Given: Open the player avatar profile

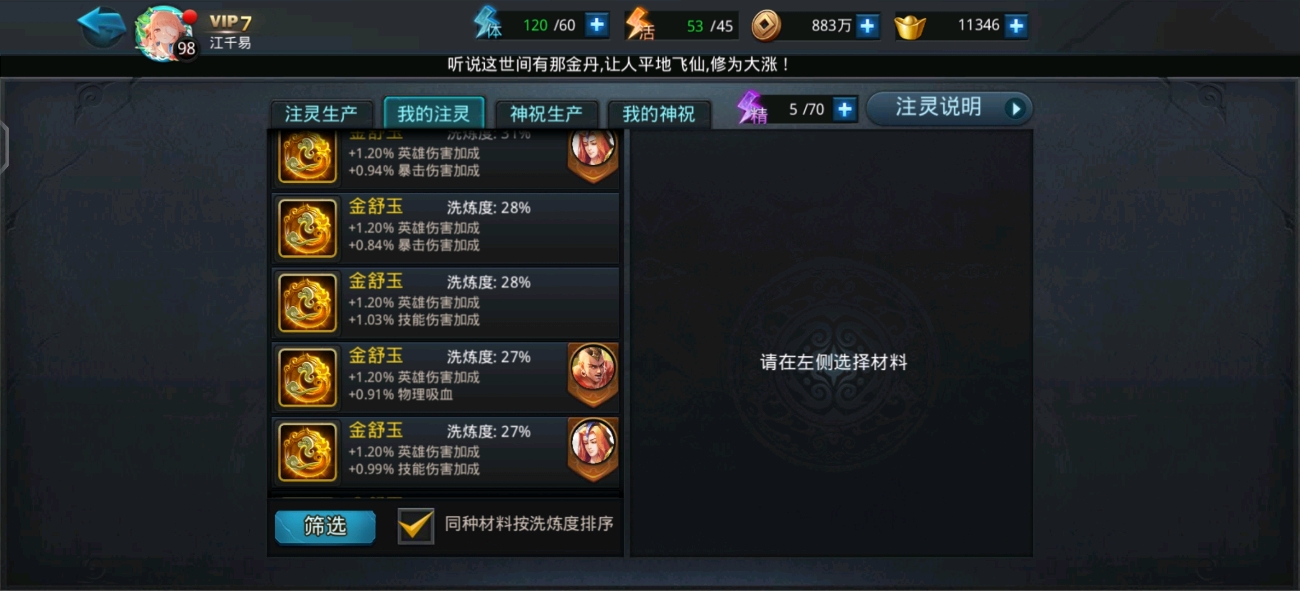Looking at the screenshot, I should (x=161, y=32).
